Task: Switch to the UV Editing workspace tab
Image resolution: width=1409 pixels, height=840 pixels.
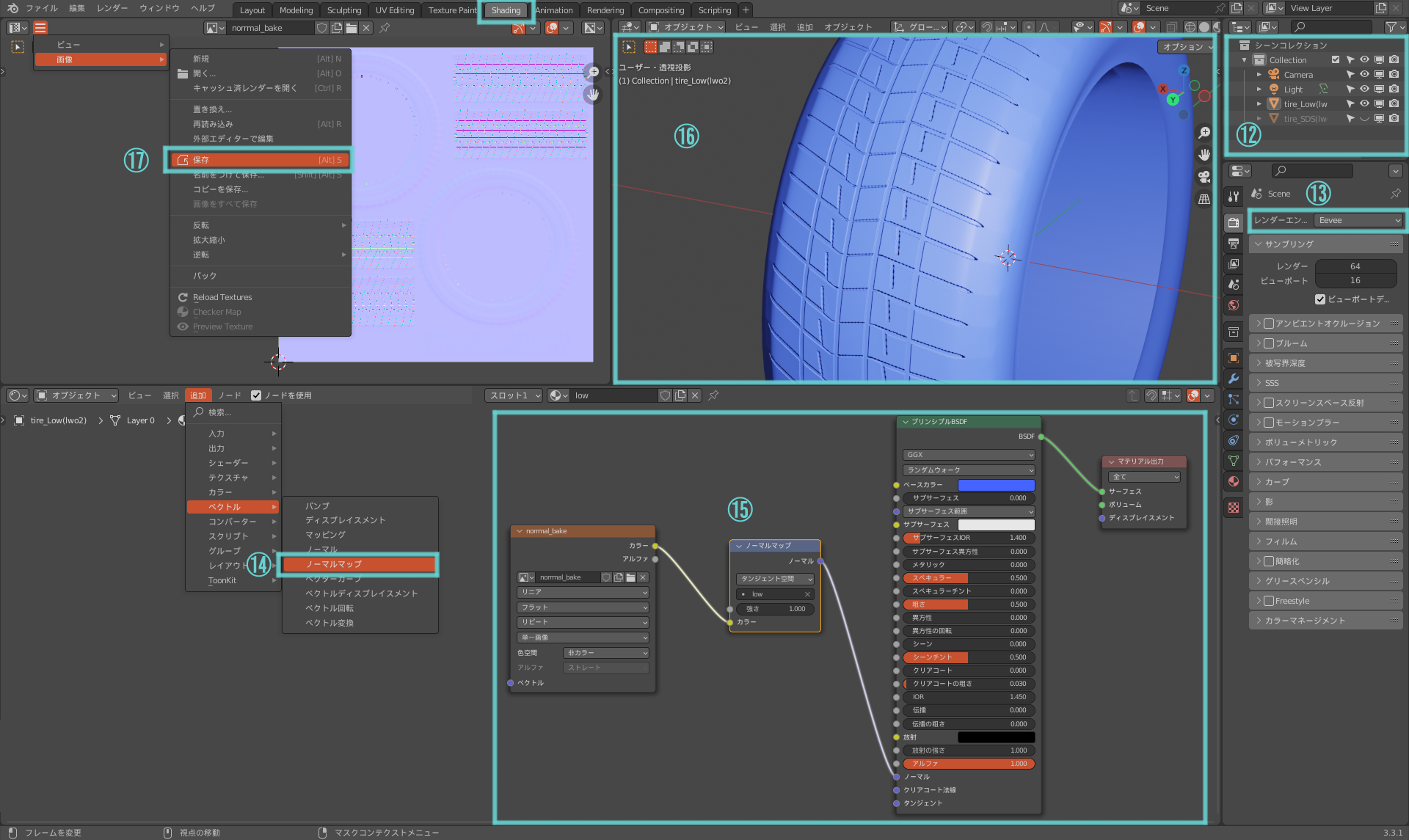Action: (x=395, y=10)
